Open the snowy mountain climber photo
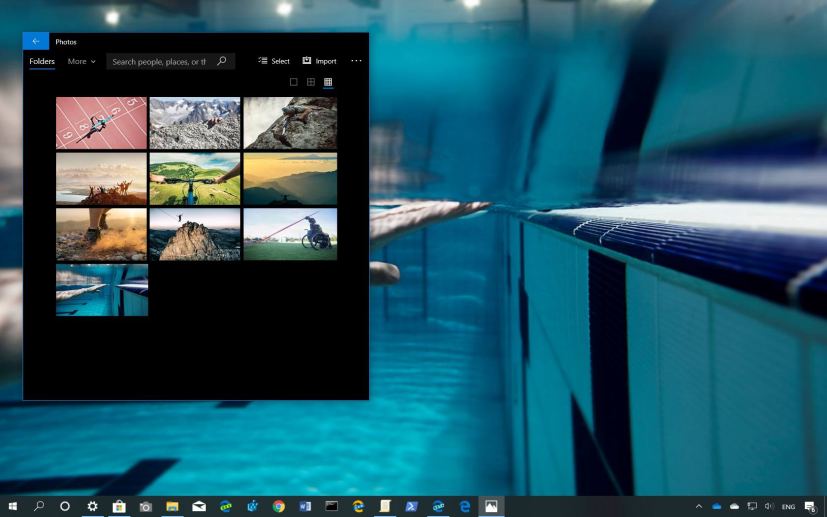The width and height of the screenshot is (827, 517). 195,123
